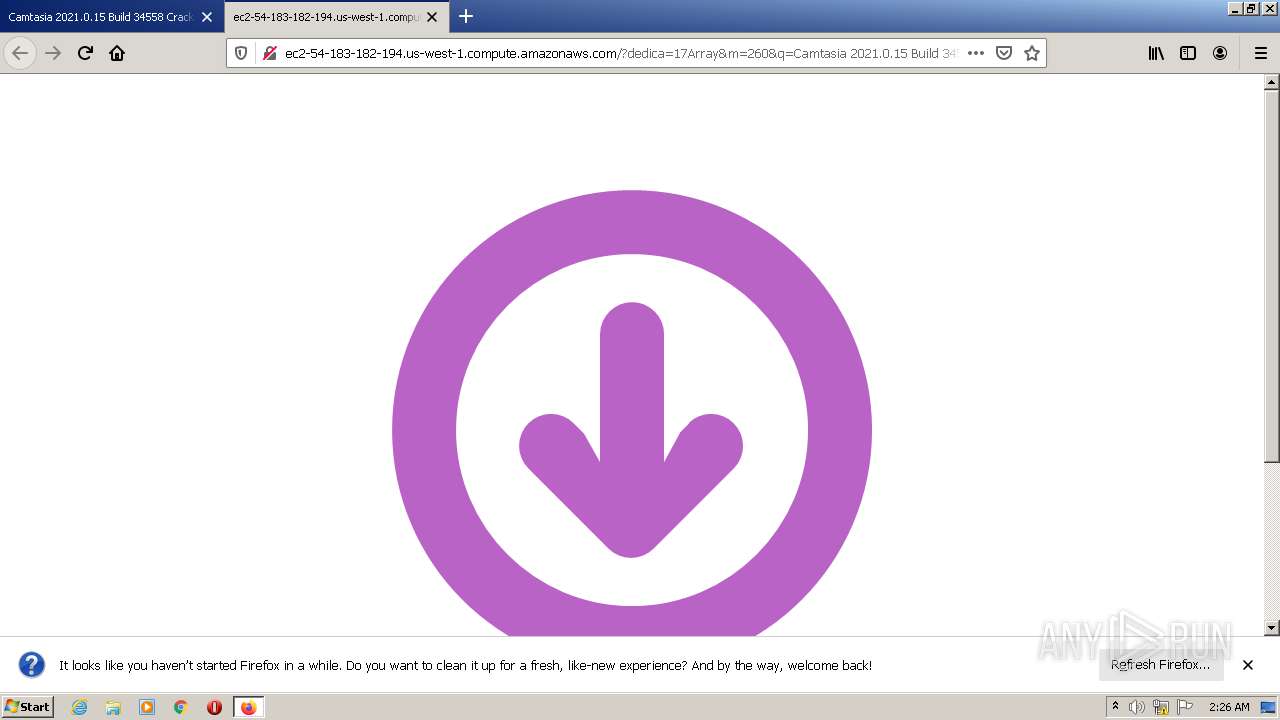Close the Camtasia 2021.0.15 tab
Image resolution: width=1280 pixels, height=720 pixels.
(x=207, y=17)
